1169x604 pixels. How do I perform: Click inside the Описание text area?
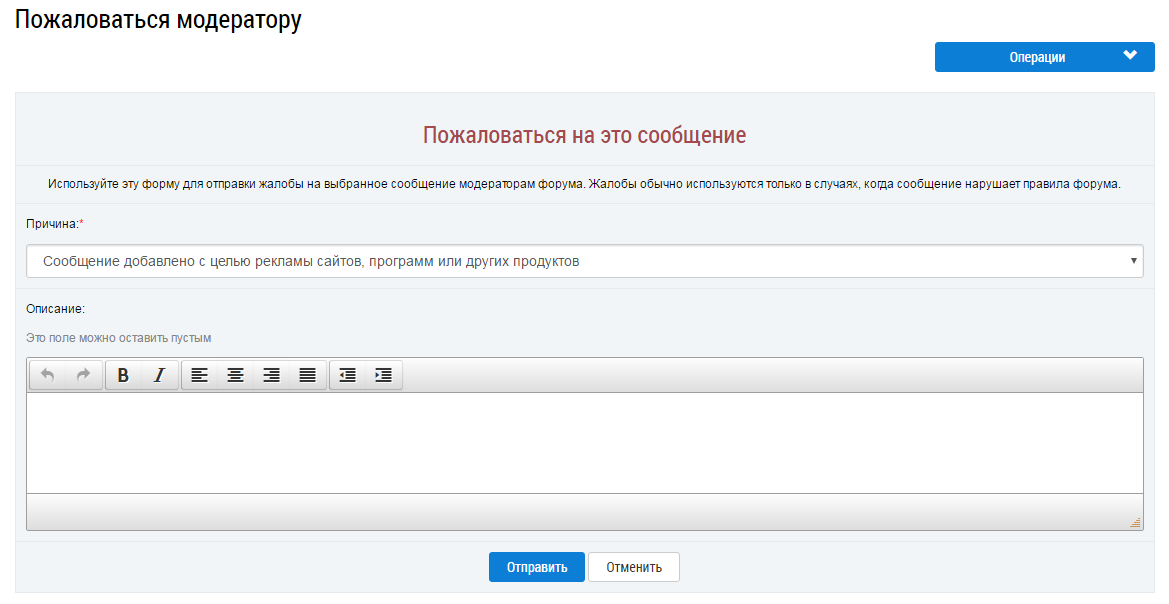(584, 442)
